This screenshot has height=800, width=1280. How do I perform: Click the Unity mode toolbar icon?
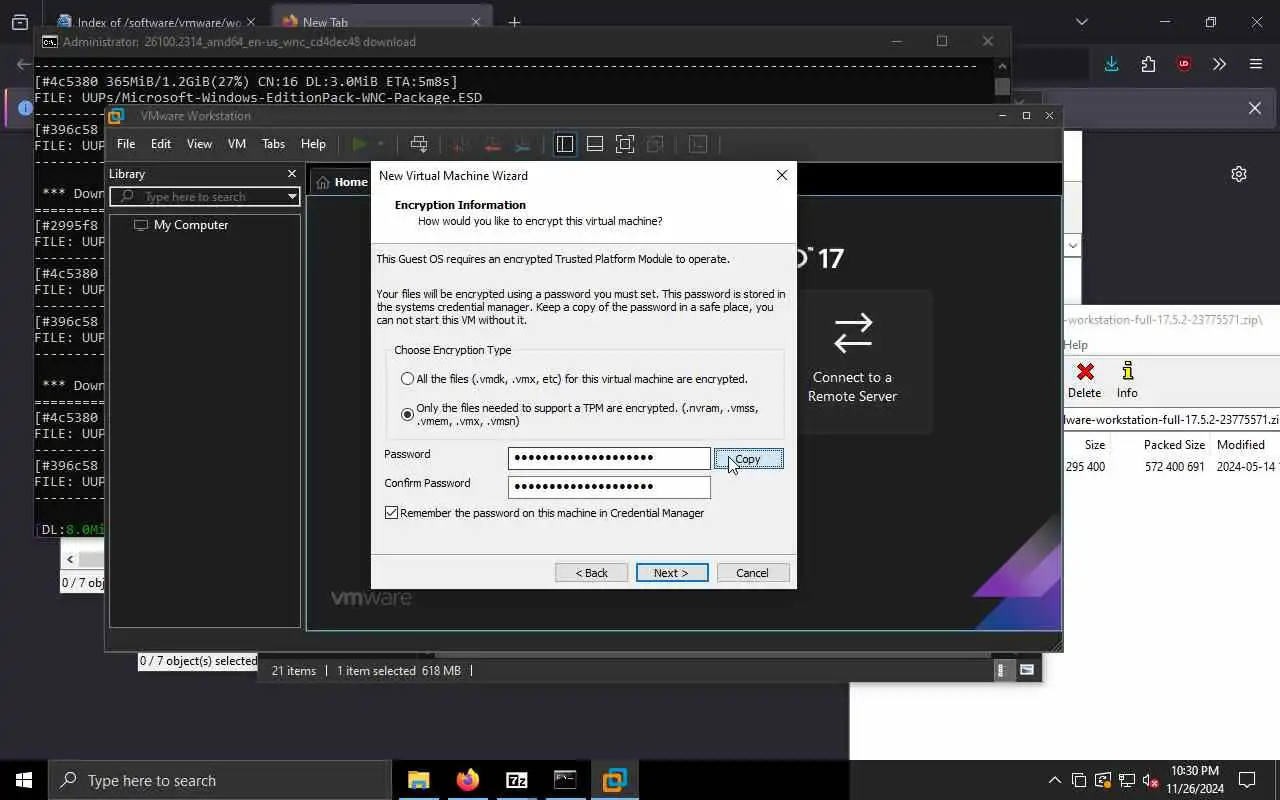656,144
